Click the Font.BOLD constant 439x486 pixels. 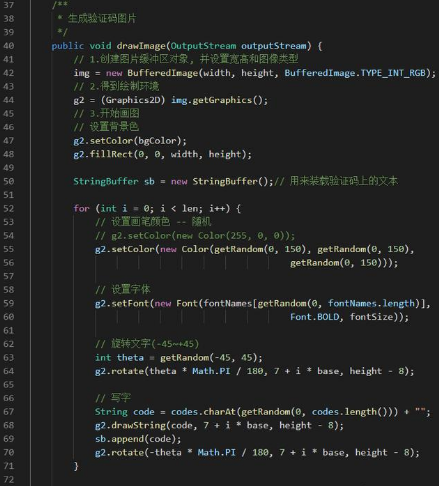314,317
